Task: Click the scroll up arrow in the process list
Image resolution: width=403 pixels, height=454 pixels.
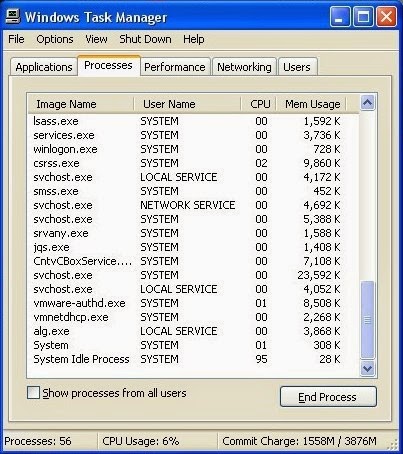Action: (x=367, y=103)
